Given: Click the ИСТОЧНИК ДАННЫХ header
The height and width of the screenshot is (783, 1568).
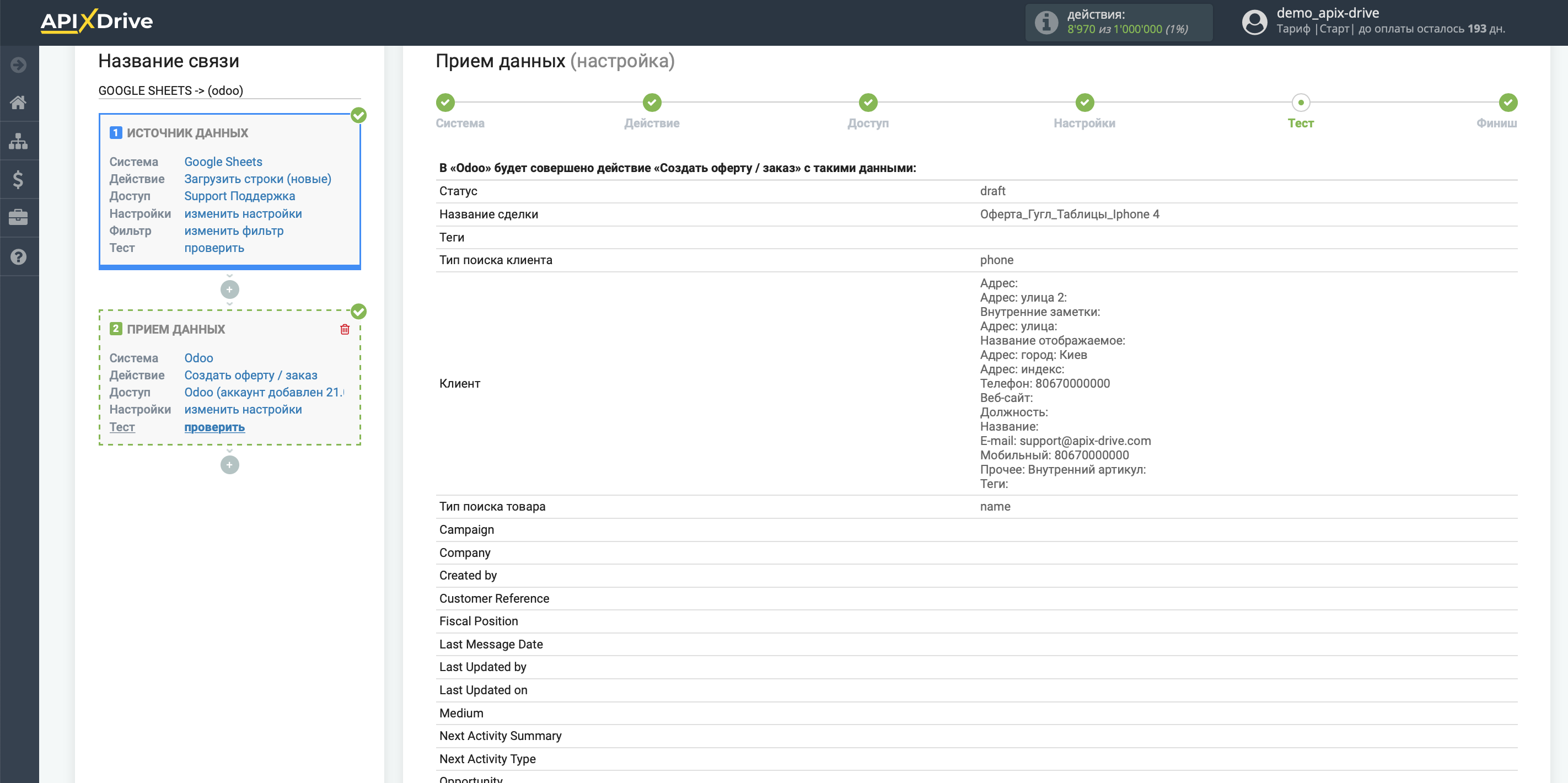Looking at the screenshot, I should (187, 133).
